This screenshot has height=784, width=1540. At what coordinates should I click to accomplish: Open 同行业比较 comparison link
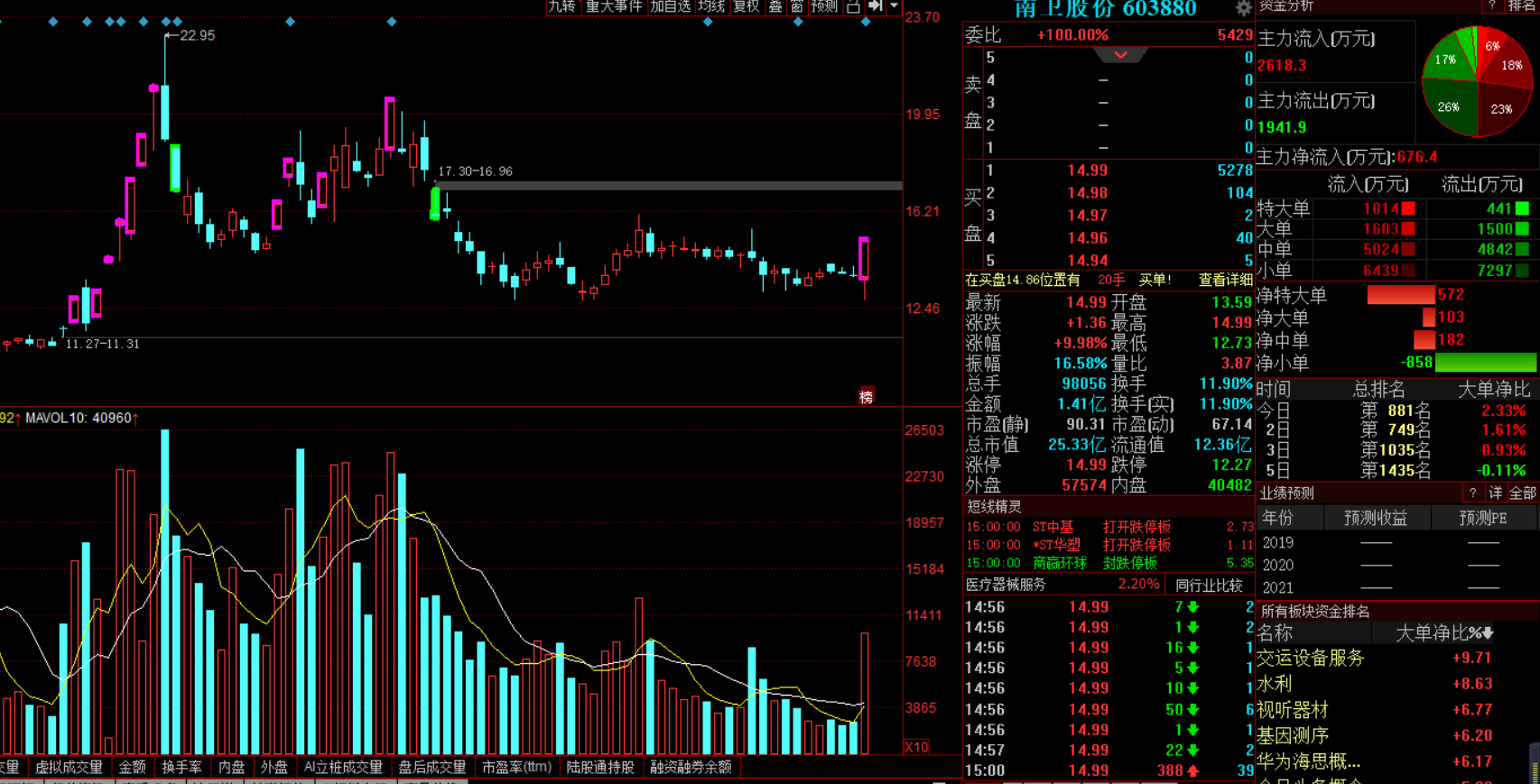1209,585
